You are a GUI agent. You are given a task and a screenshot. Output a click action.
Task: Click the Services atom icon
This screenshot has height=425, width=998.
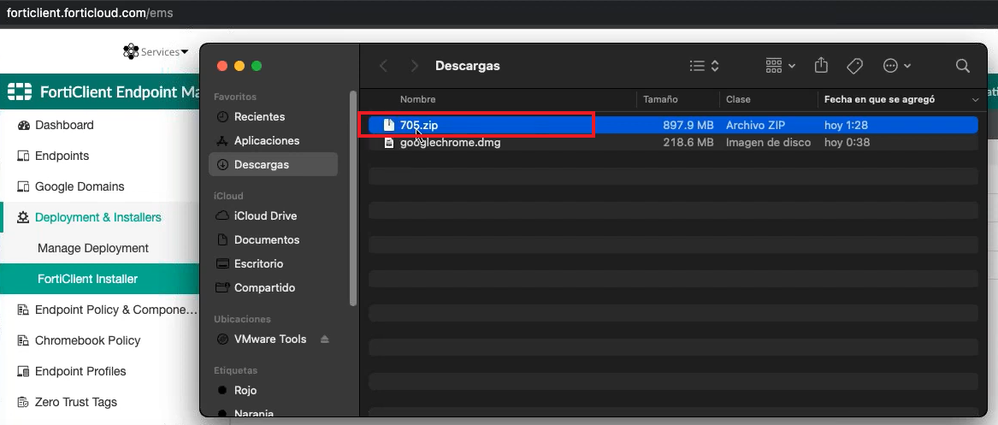(131, 52)
